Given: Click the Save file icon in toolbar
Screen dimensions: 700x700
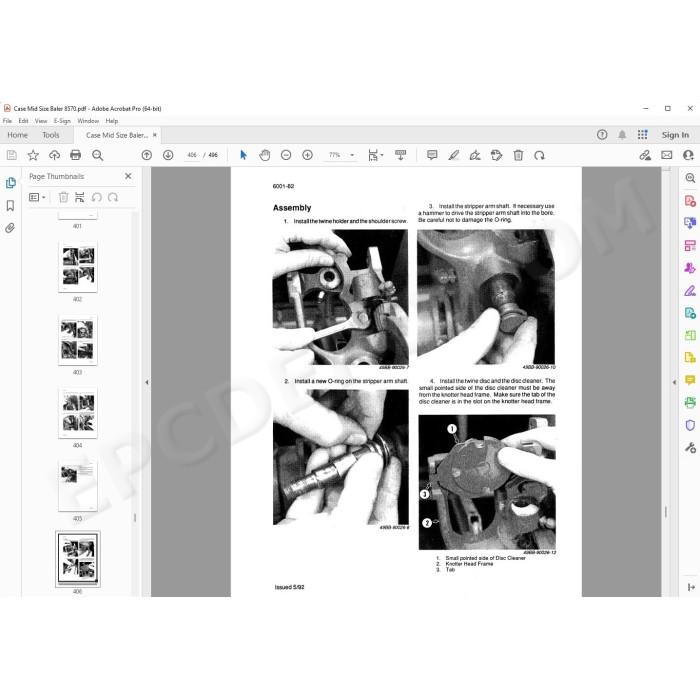Looking at the screenshot, I should [x=12, y=155].
